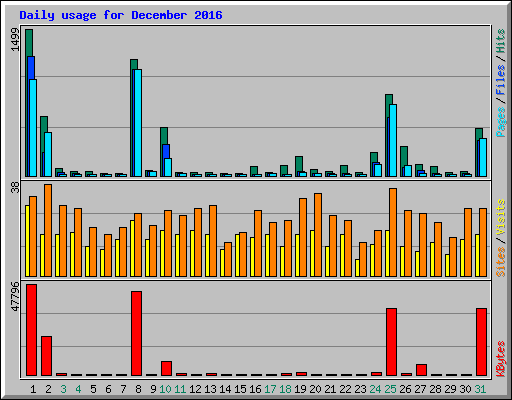The height and width of the screenshot is (400, 512).
Task: Click day 24 on the x-axis
Action: pos(375,389)
